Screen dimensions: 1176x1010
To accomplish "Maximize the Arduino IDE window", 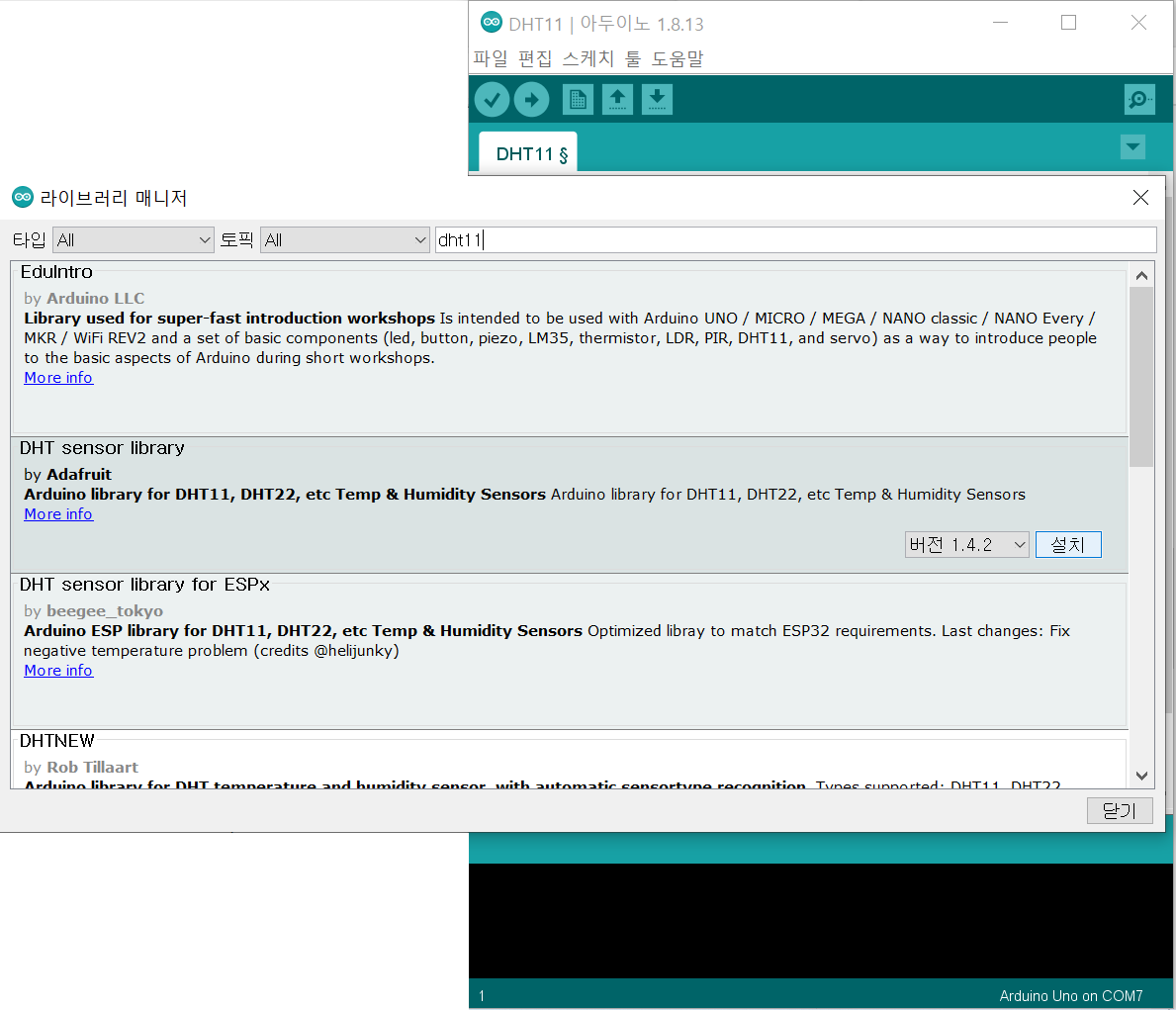I will point(1069,23).
